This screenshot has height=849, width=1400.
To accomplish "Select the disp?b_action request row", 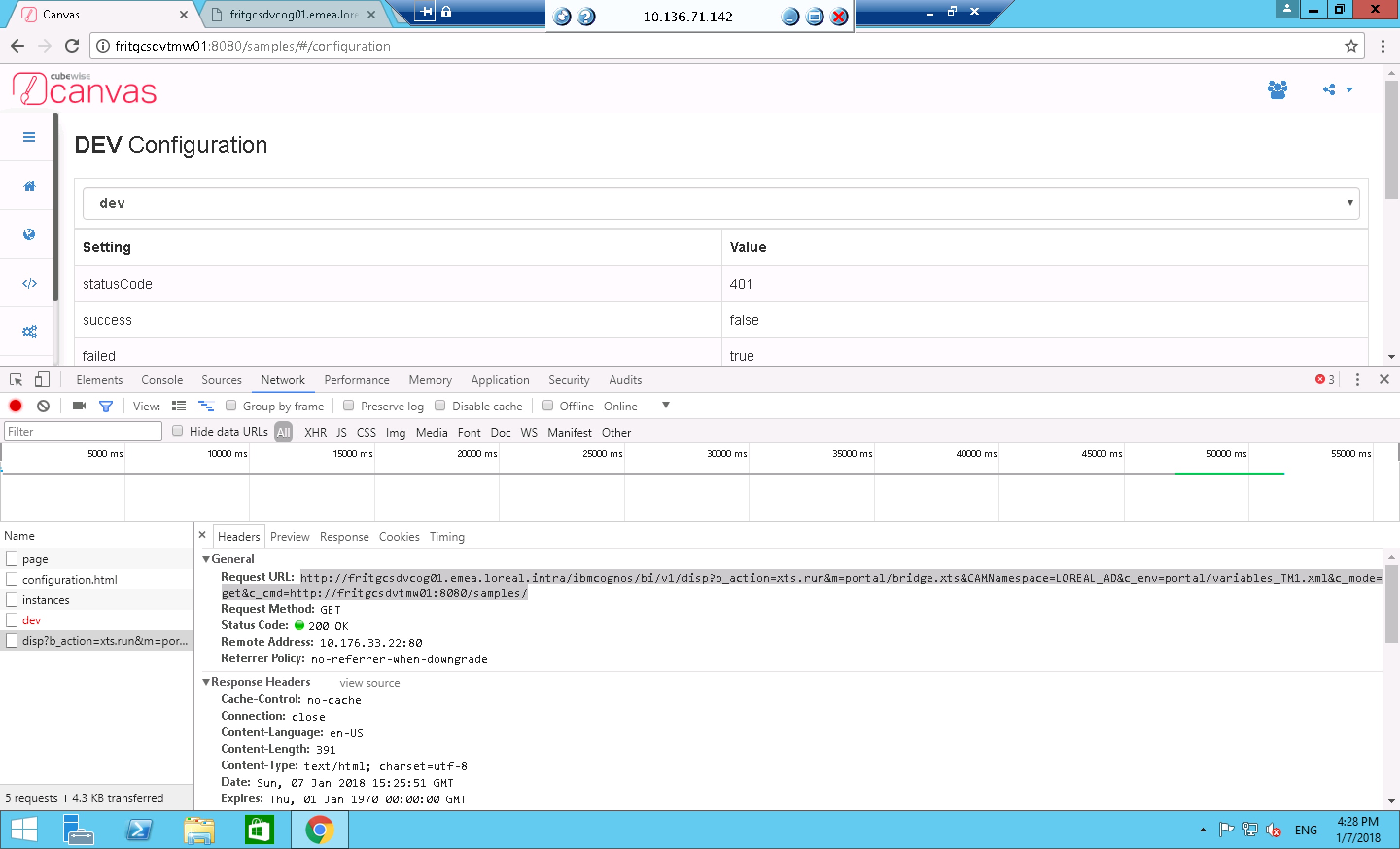I will click(97, 640).
